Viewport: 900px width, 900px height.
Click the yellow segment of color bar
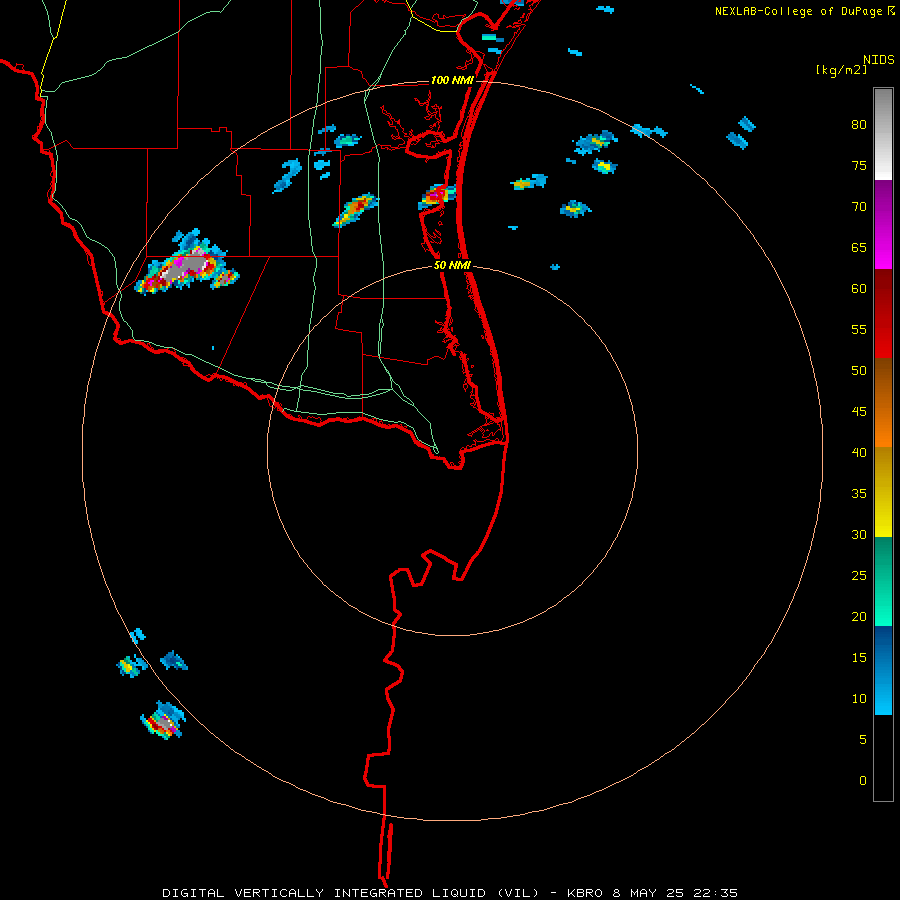tap(883, 492)
